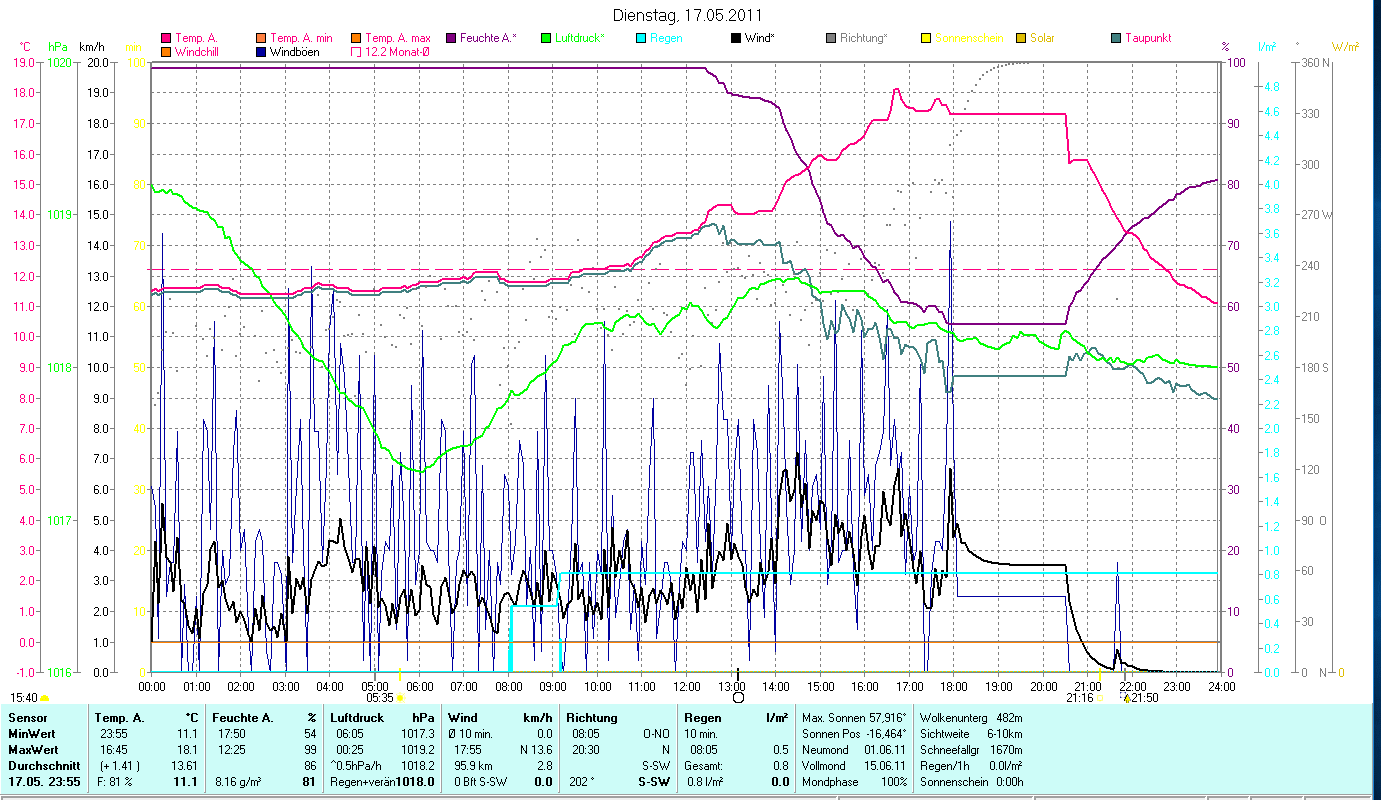1381x800 pixels.
Task: Click the Luftdruck green legend square
Action: 545,38
